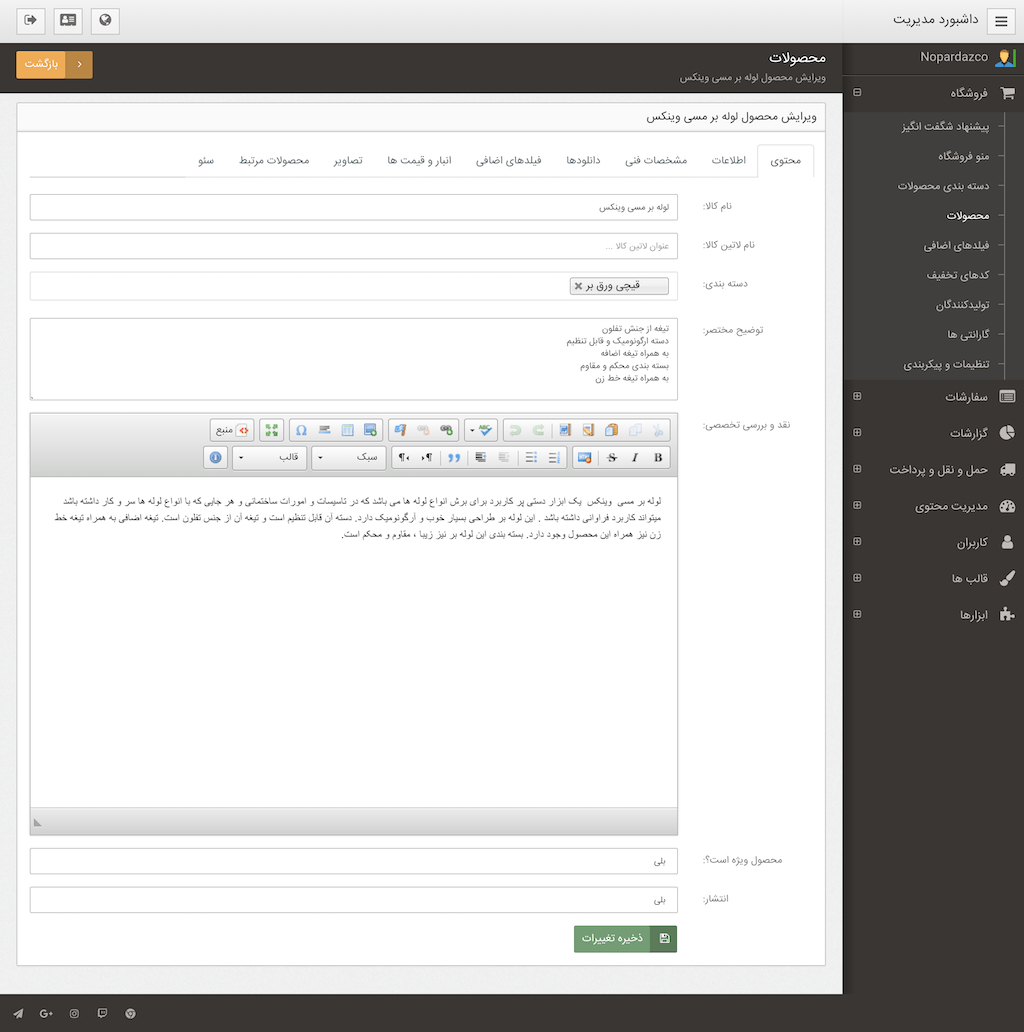Toggle the sidebar with the hamburger icon
1024x1032 pixels.
(x=1001, y=21)
